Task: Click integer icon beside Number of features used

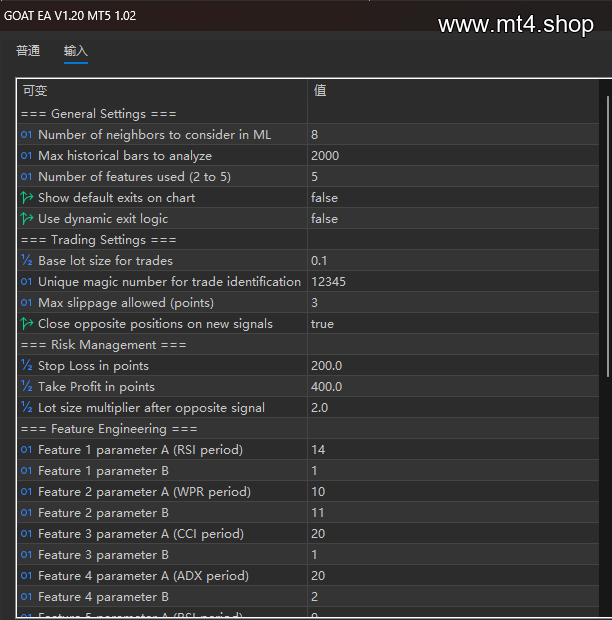Action: [x=26, y=177]
